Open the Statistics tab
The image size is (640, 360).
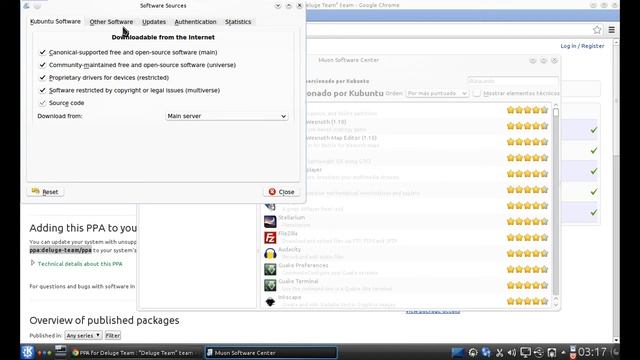pos(238,22)
